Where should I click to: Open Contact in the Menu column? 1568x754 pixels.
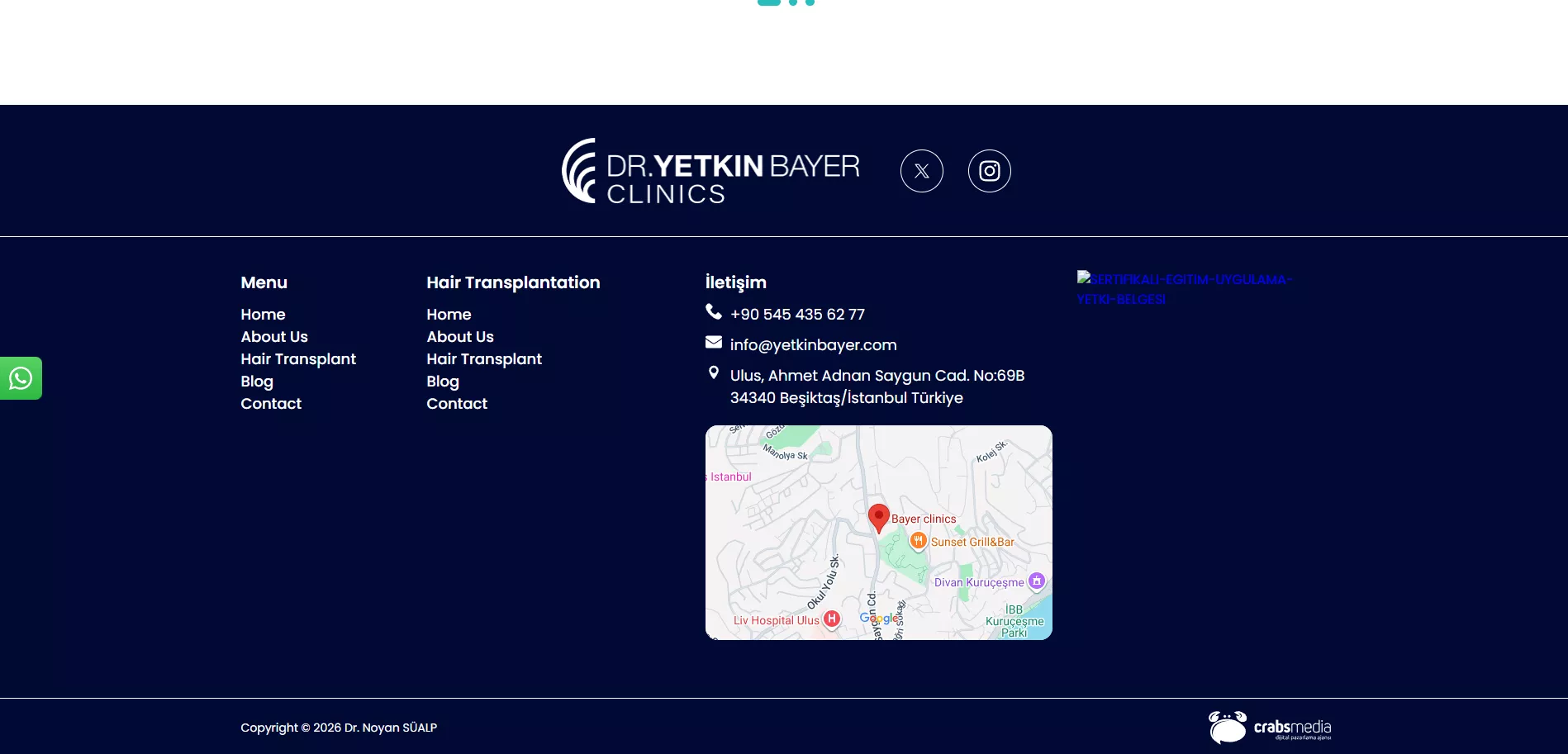(271, 404)
